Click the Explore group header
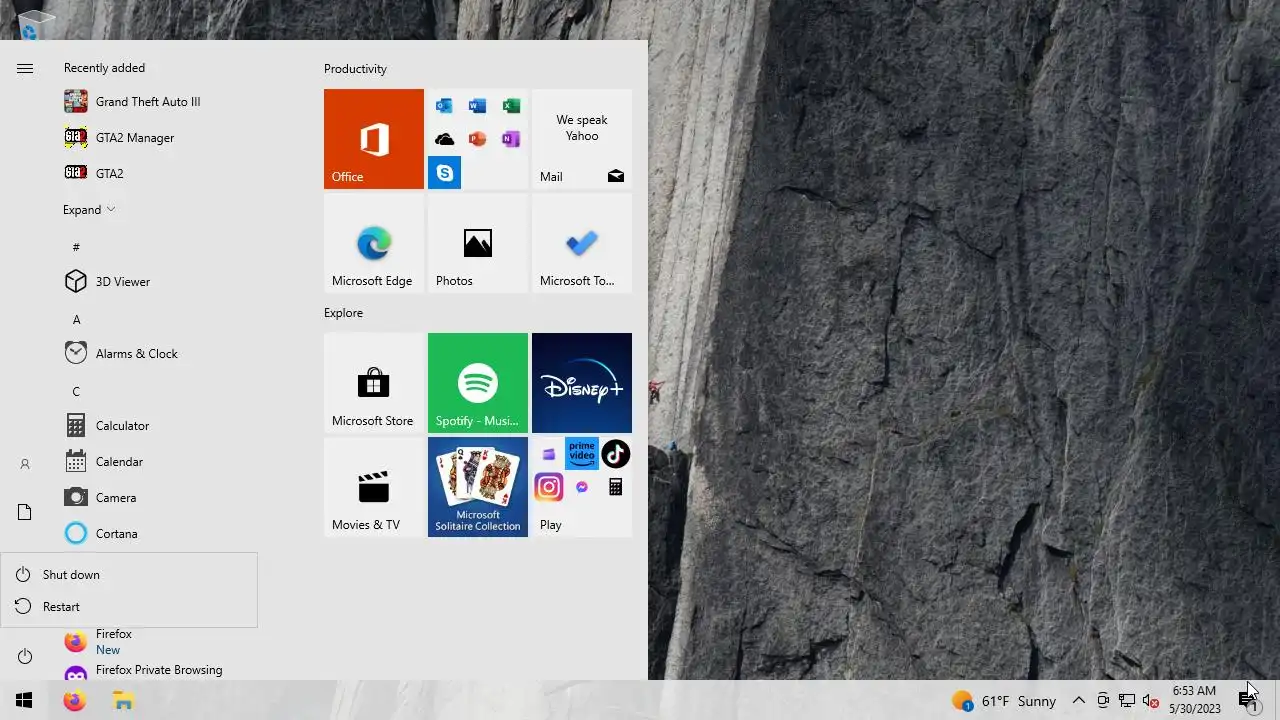Image resolution: width=1280 pixels, height=720 pixels. [x=343, y=313]
